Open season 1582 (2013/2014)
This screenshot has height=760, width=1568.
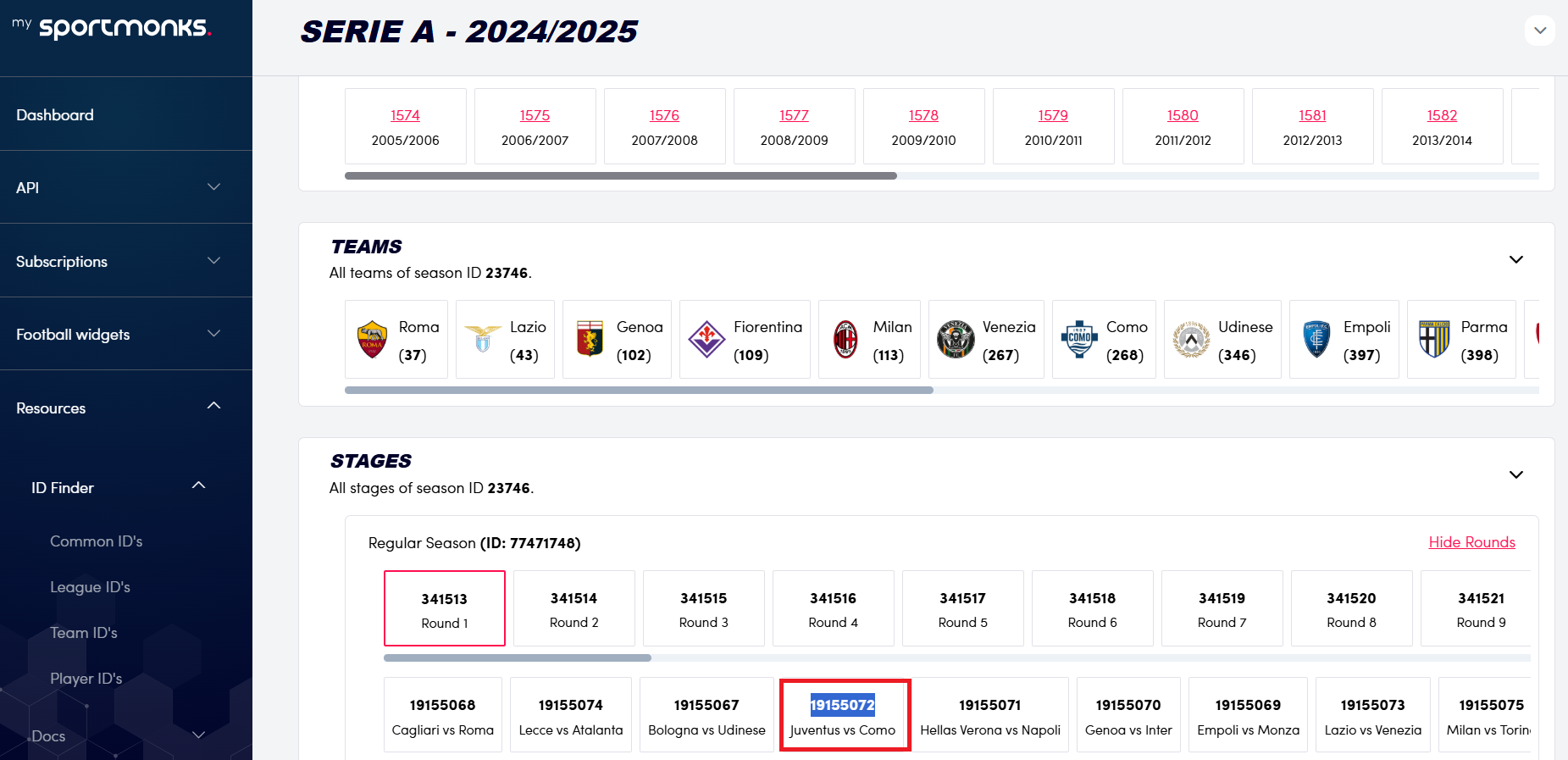pos(1442,115)
